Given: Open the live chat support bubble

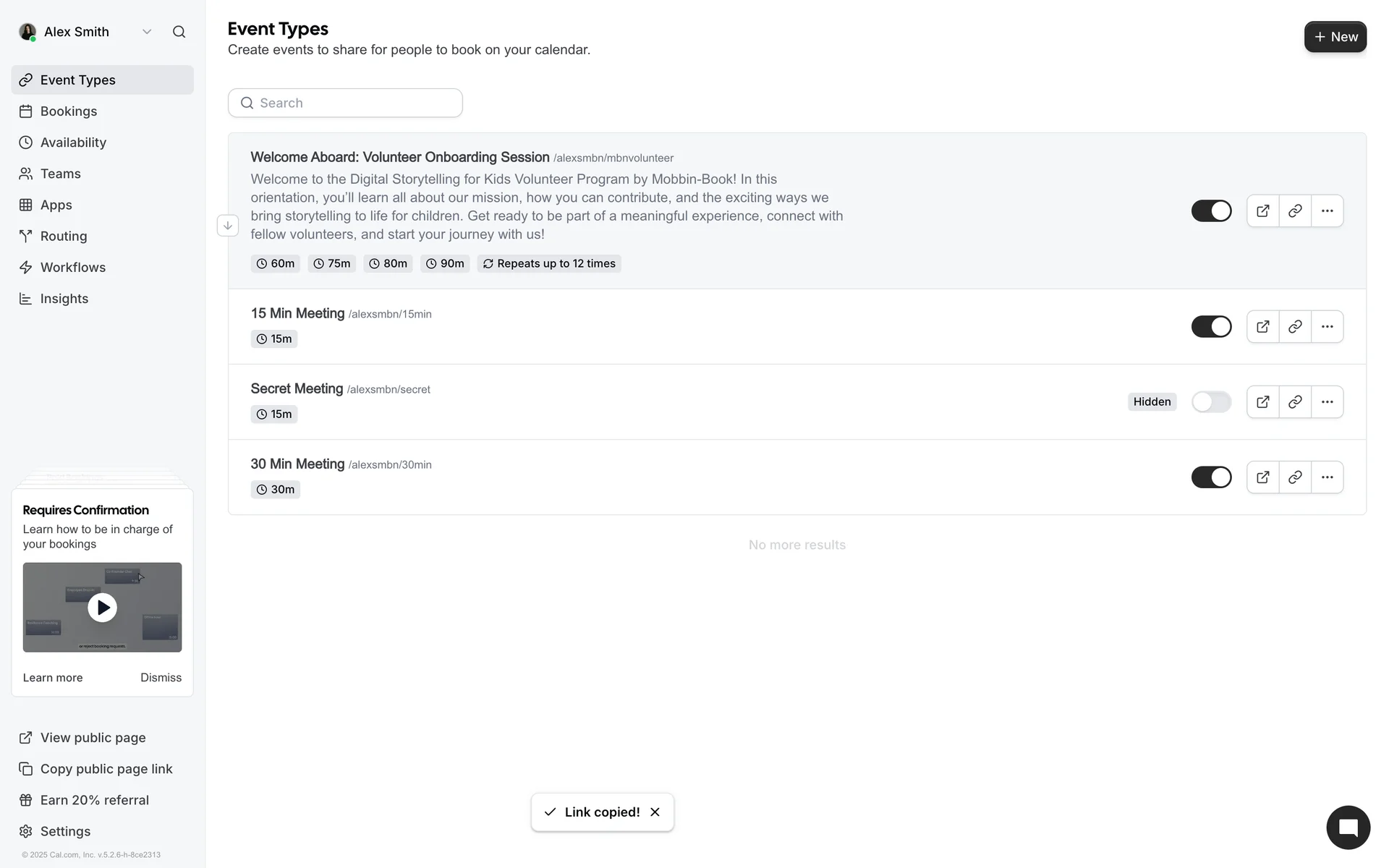Looking at the screenshot, I should coord(1348,827).
